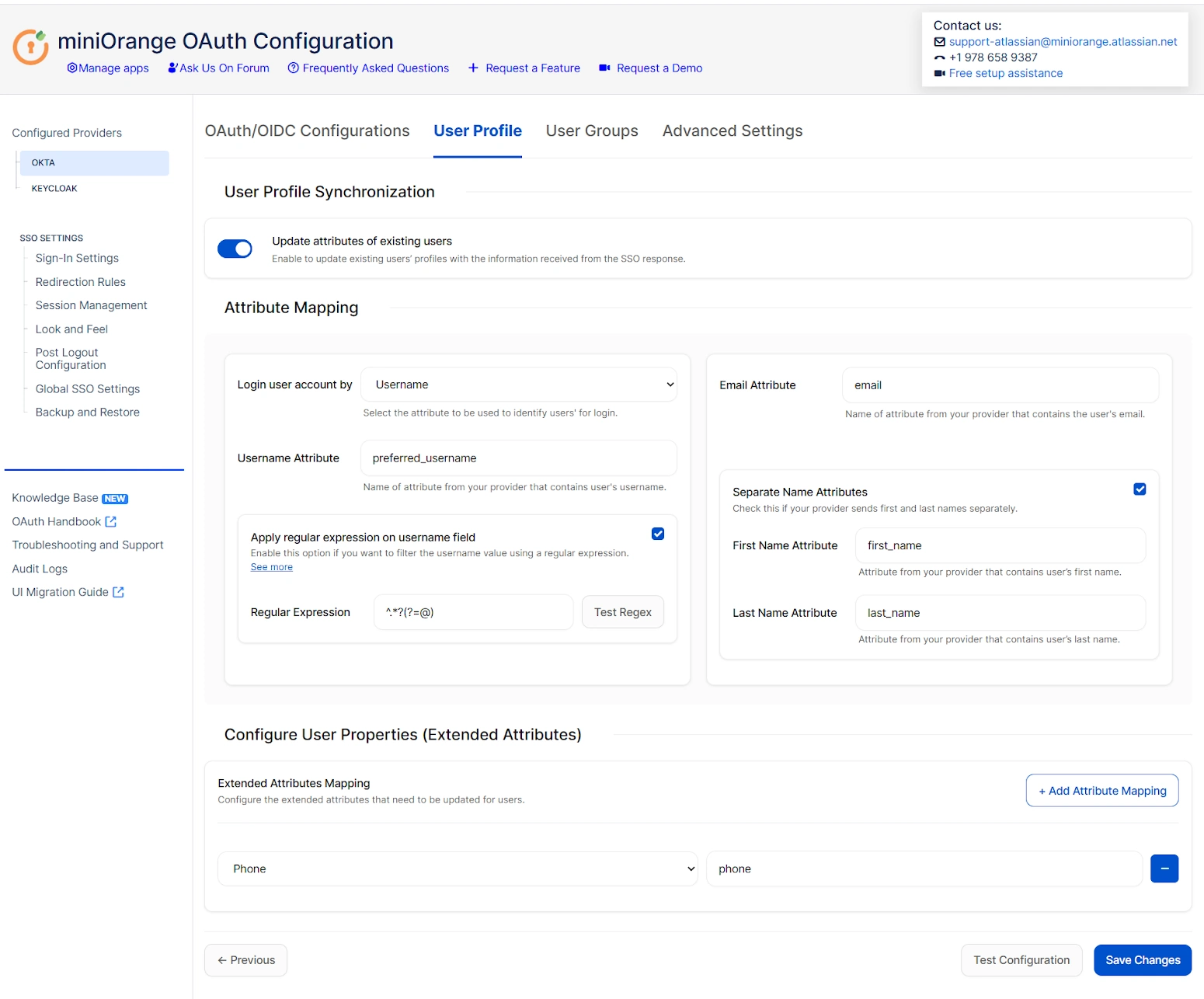
Task: Open the Login user account by dropdown
Action: click(x=519, y=384)
